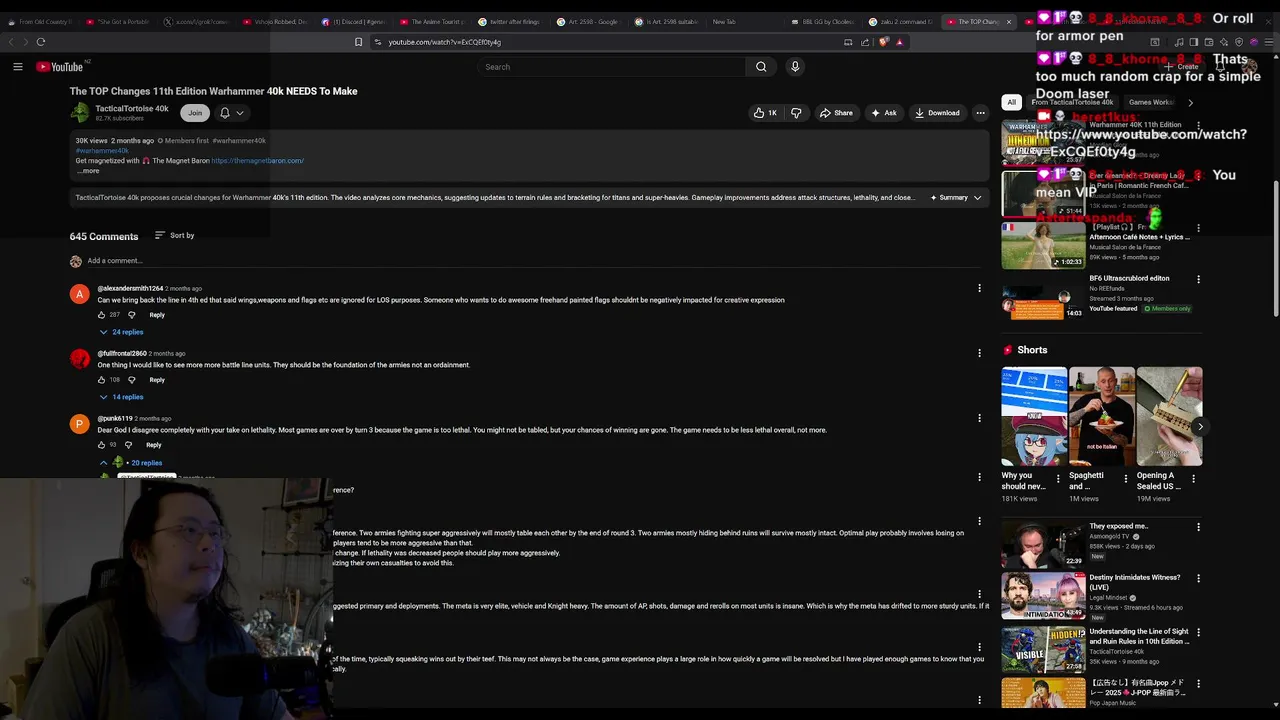This screenshot has width=1280, height=720.
Task: Click the Brave shields lion icon
Action: click(884, 42)
